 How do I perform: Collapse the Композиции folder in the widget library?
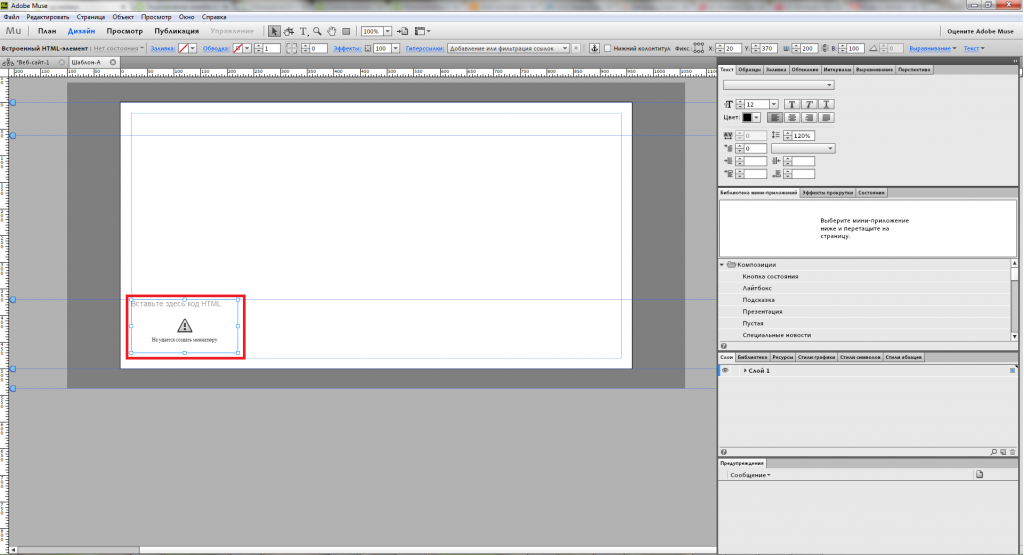pyautogui.click(x=722, y=264)
